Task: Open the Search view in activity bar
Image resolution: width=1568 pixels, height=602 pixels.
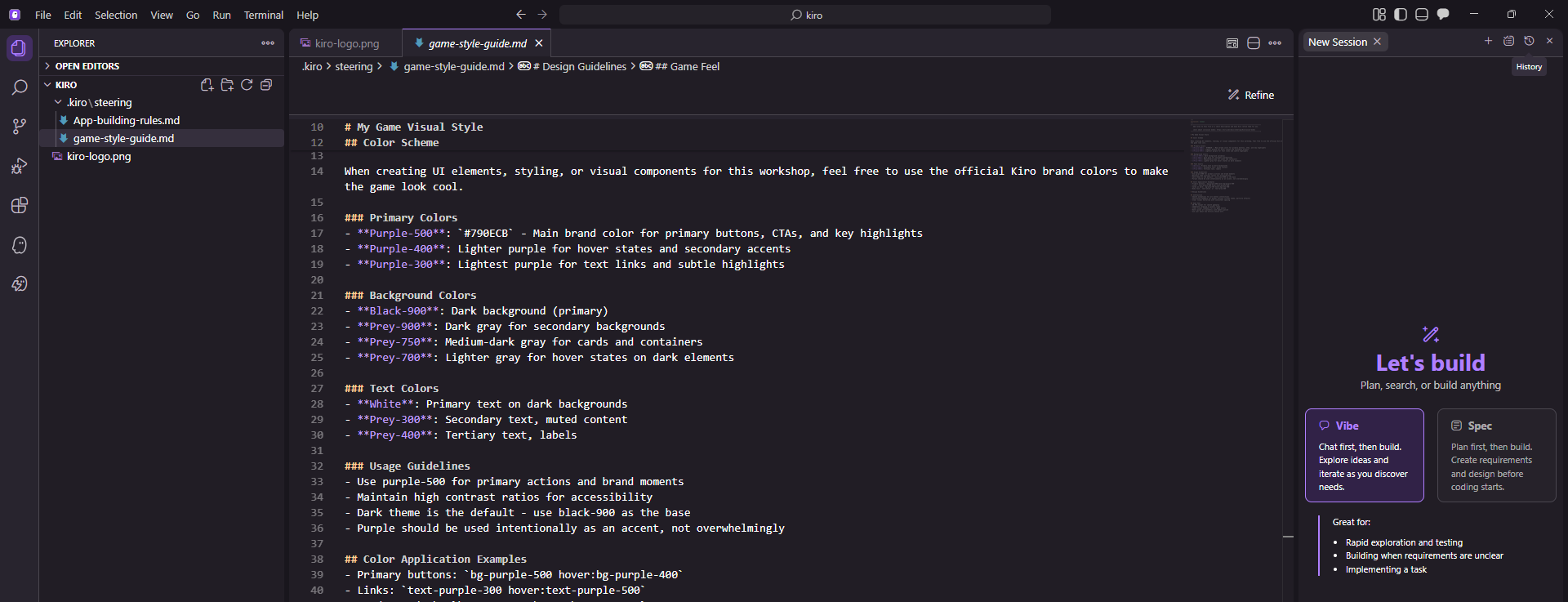Action: (x=20, y=87)
